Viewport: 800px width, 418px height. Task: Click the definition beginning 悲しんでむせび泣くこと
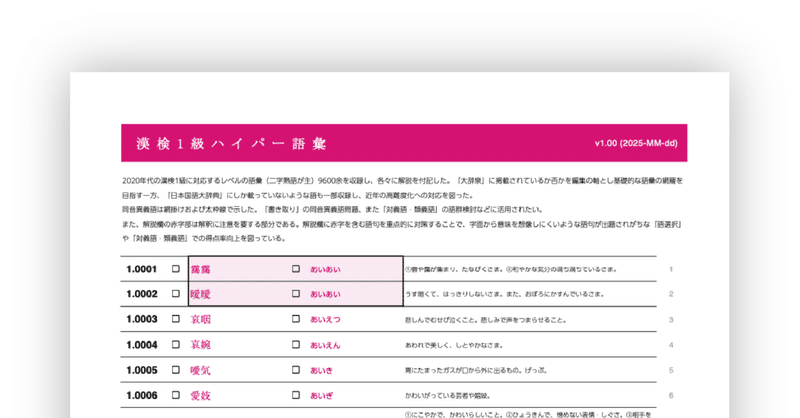(486, 321)
